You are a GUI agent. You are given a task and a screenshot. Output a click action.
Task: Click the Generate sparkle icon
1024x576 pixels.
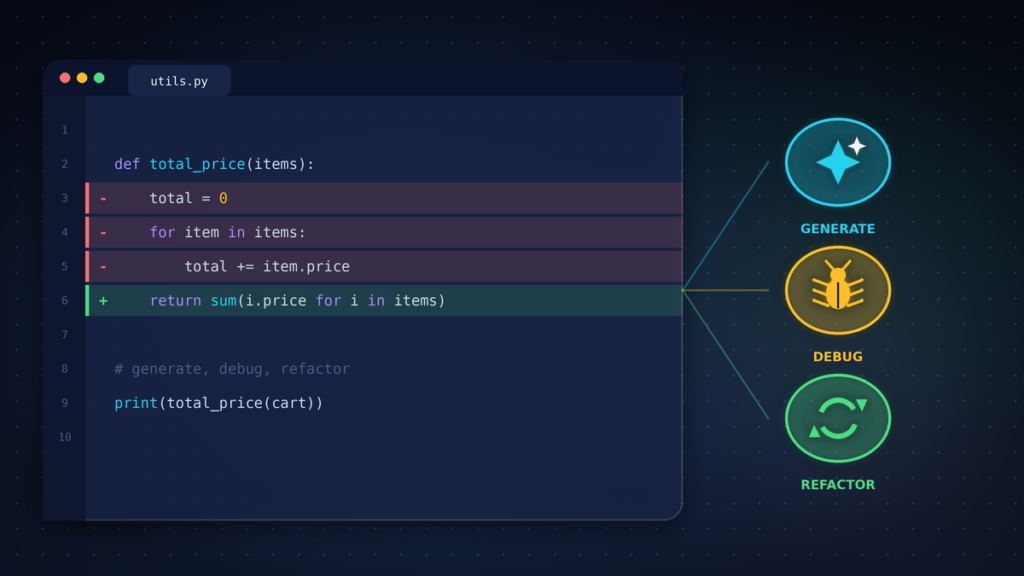click(x=838, y=162)
